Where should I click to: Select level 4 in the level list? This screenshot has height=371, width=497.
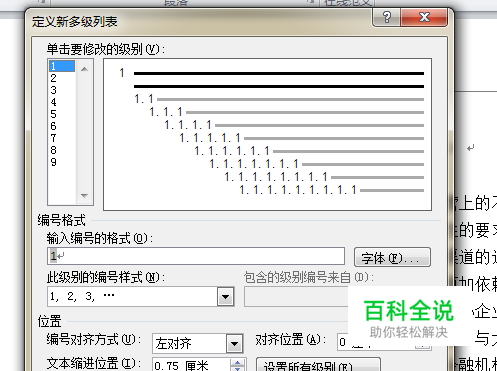point(62,102)
